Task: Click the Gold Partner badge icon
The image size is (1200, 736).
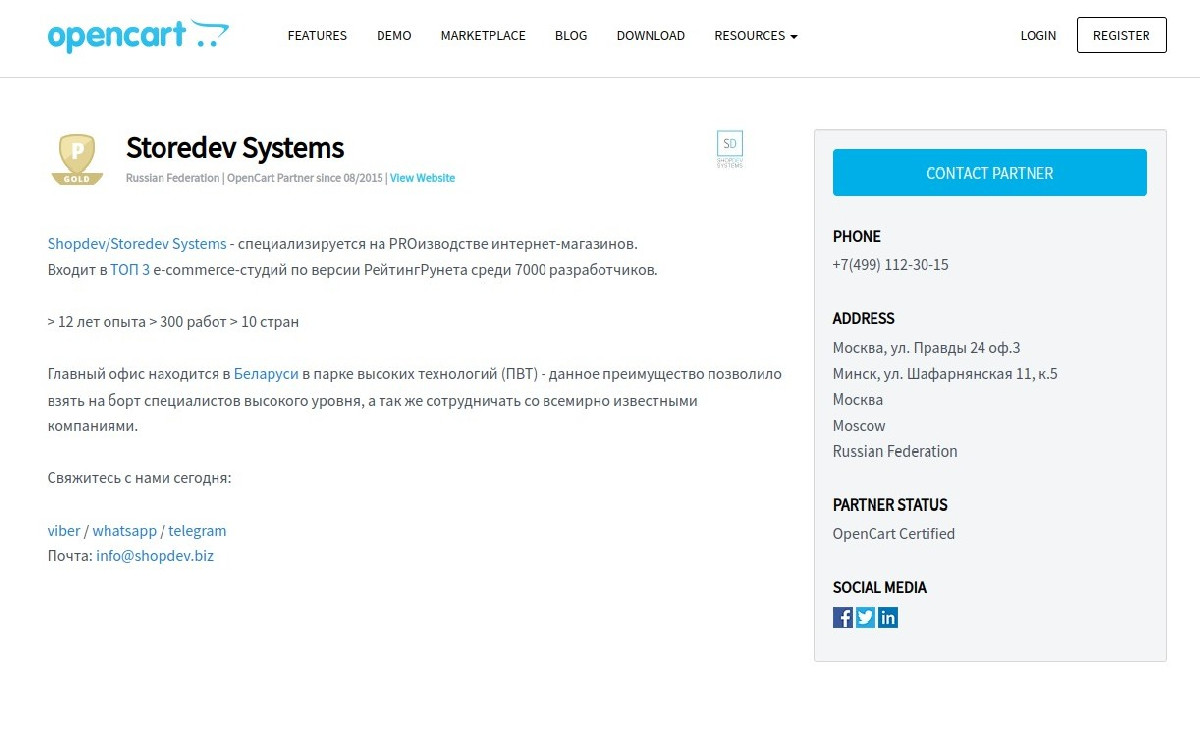Action: click(77, 160)
